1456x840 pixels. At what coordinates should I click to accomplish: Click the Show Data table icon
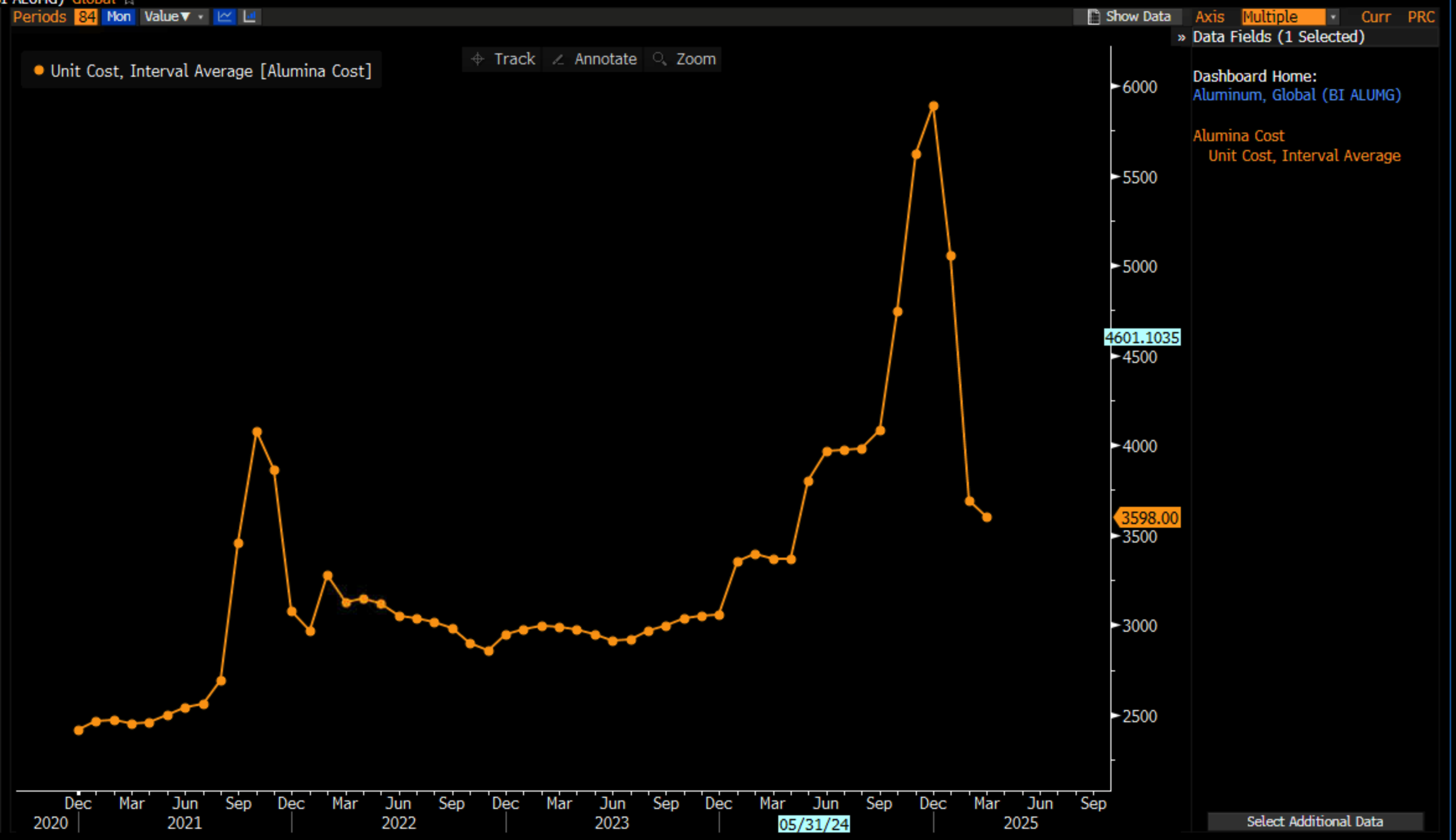pos(1094,17)
